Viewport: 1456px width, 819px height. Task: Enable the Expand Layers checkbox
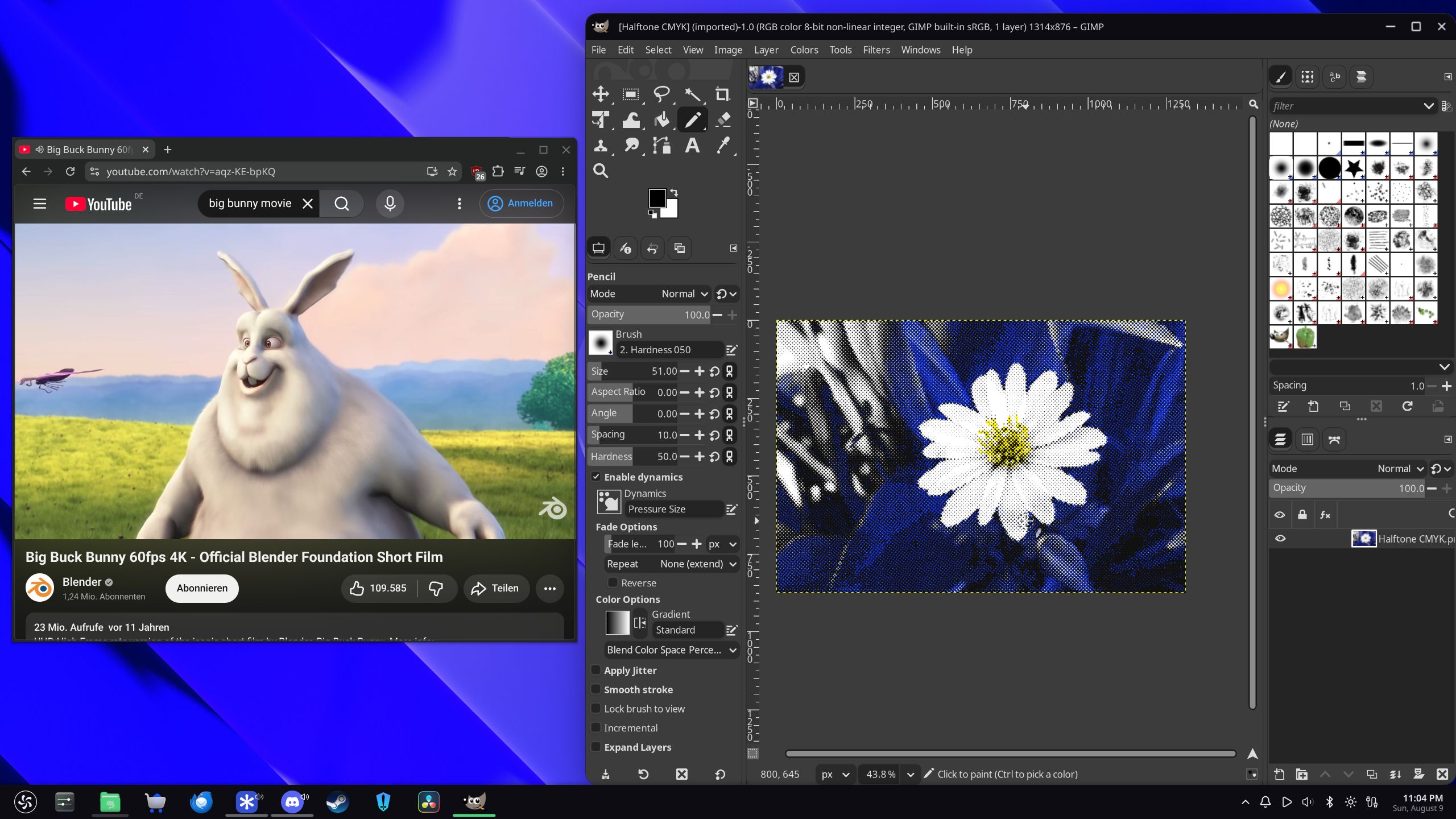(x=596, y=747)
